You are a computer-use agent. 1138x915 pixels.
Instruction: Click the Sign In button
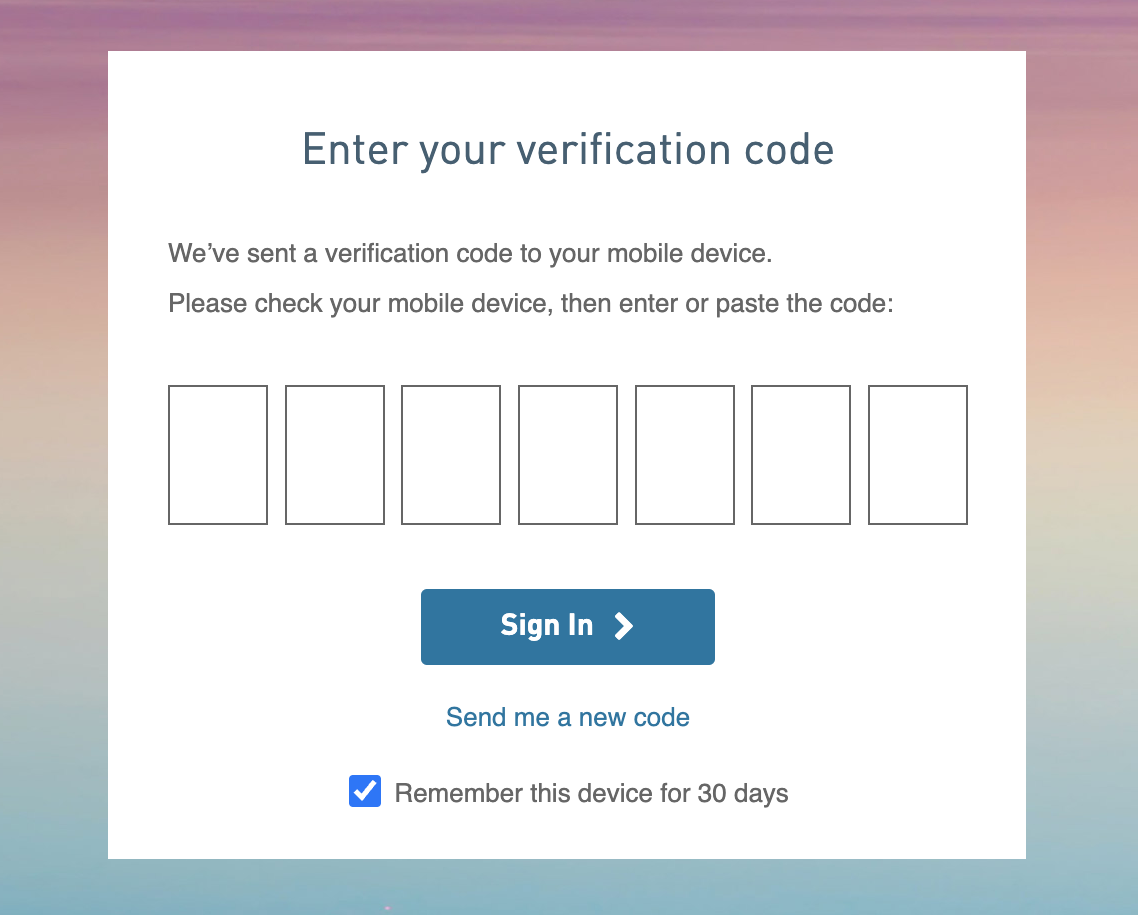click(568, 627)
